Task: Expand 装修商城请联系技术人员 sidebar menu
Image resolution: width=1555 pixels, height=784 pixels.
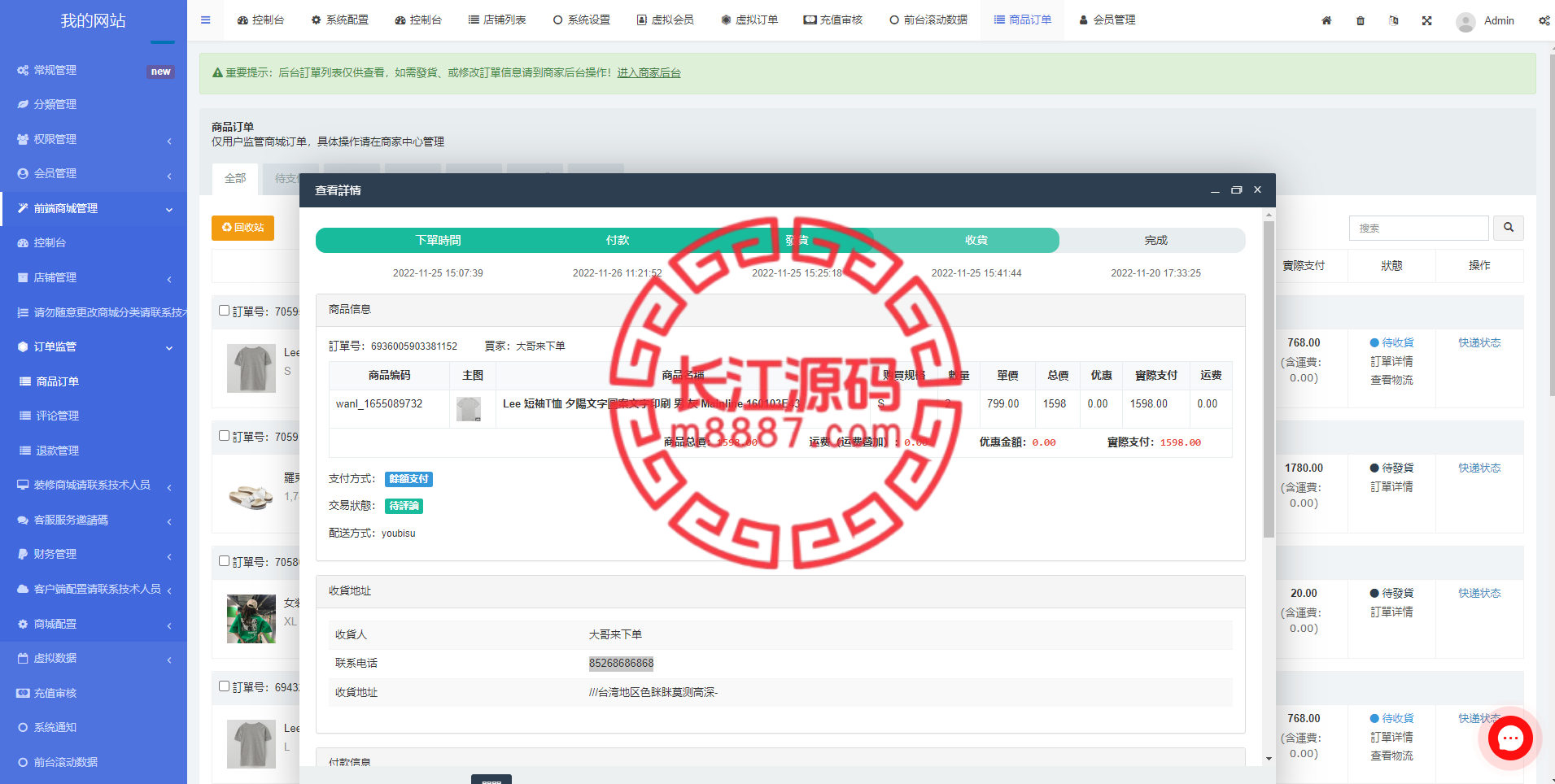Action: [94, 485]
